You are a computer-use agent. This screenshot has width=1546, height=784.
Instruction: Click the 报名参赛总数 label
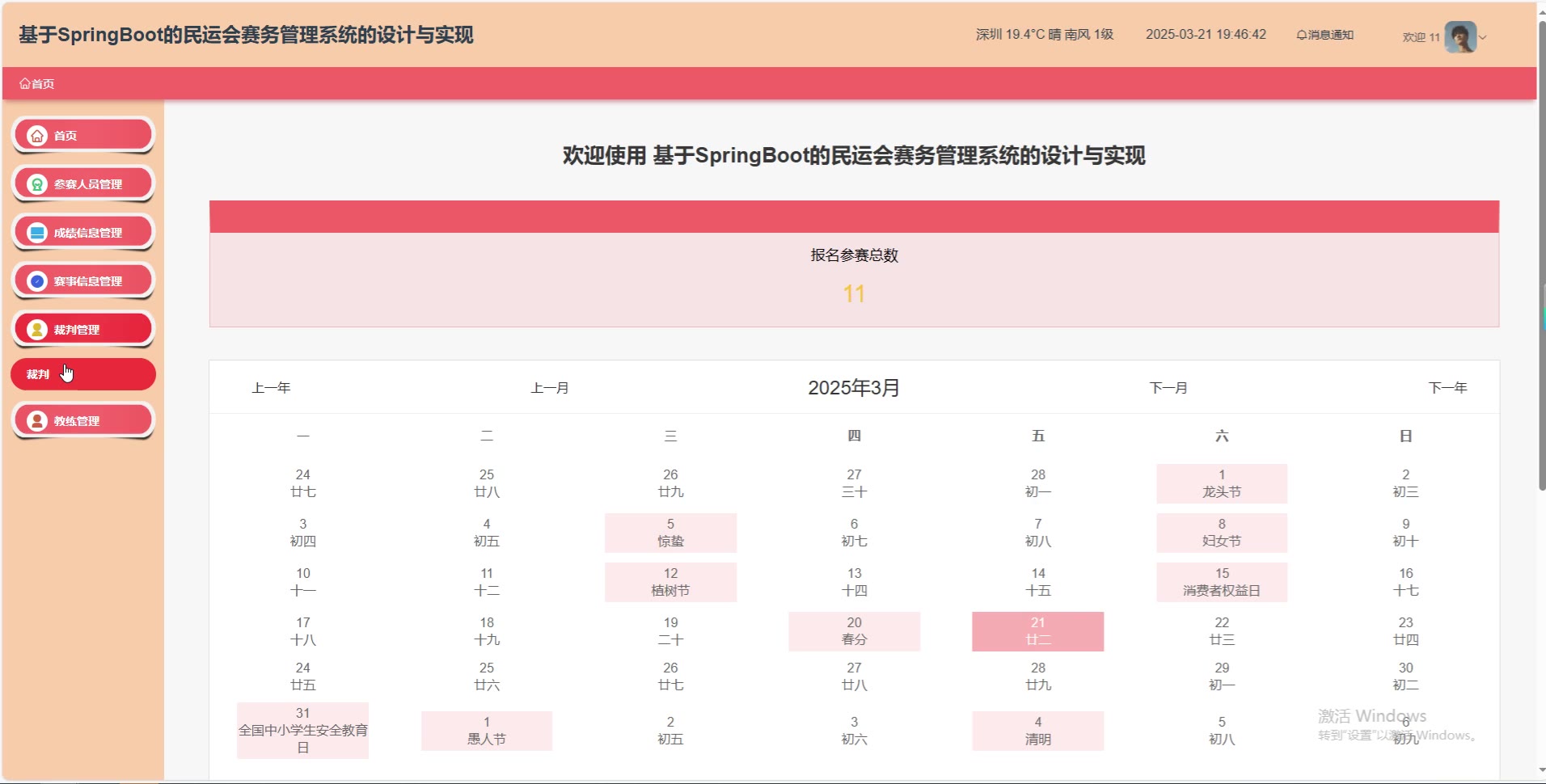[x=854, y=255]
